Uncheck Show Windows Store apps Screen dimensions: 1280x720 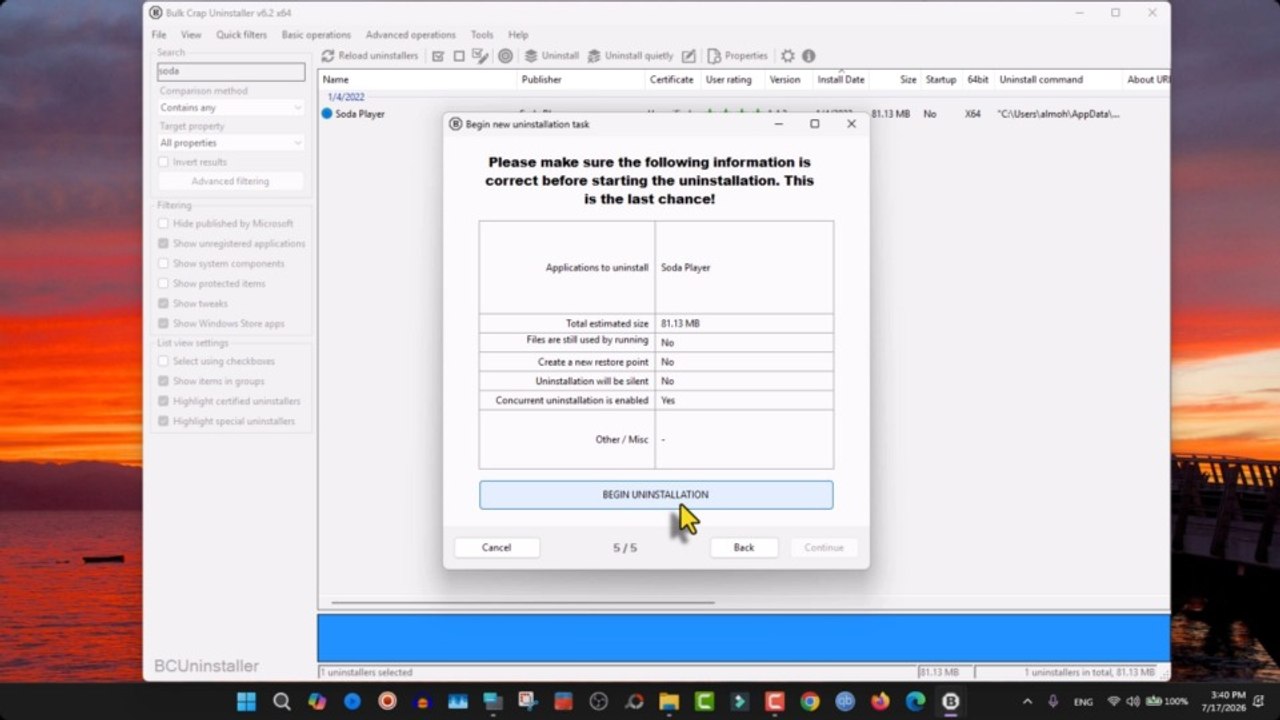(164, 324)
